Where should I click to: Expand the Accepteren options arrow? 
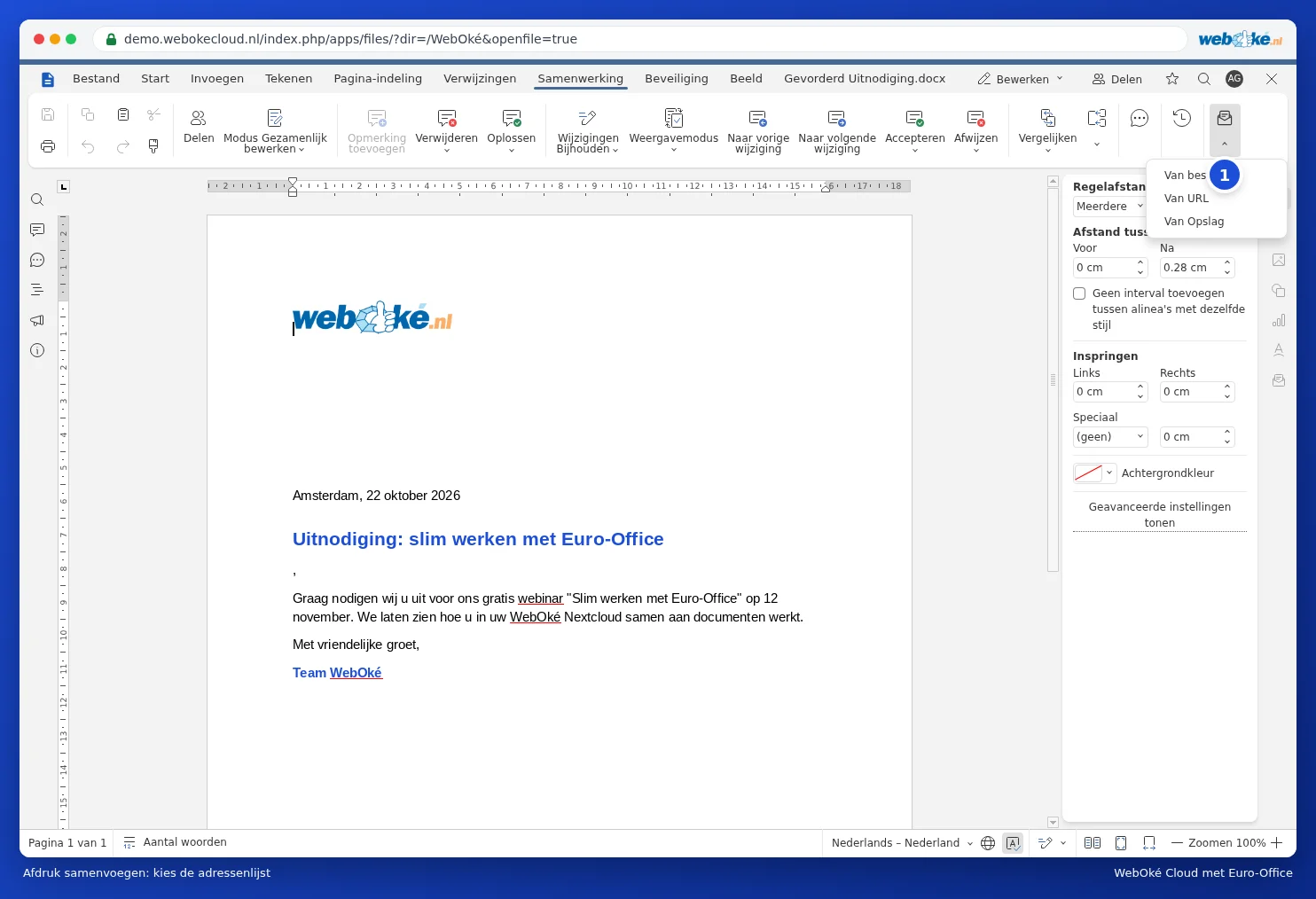pyautogui.click(x=915, y=150)
